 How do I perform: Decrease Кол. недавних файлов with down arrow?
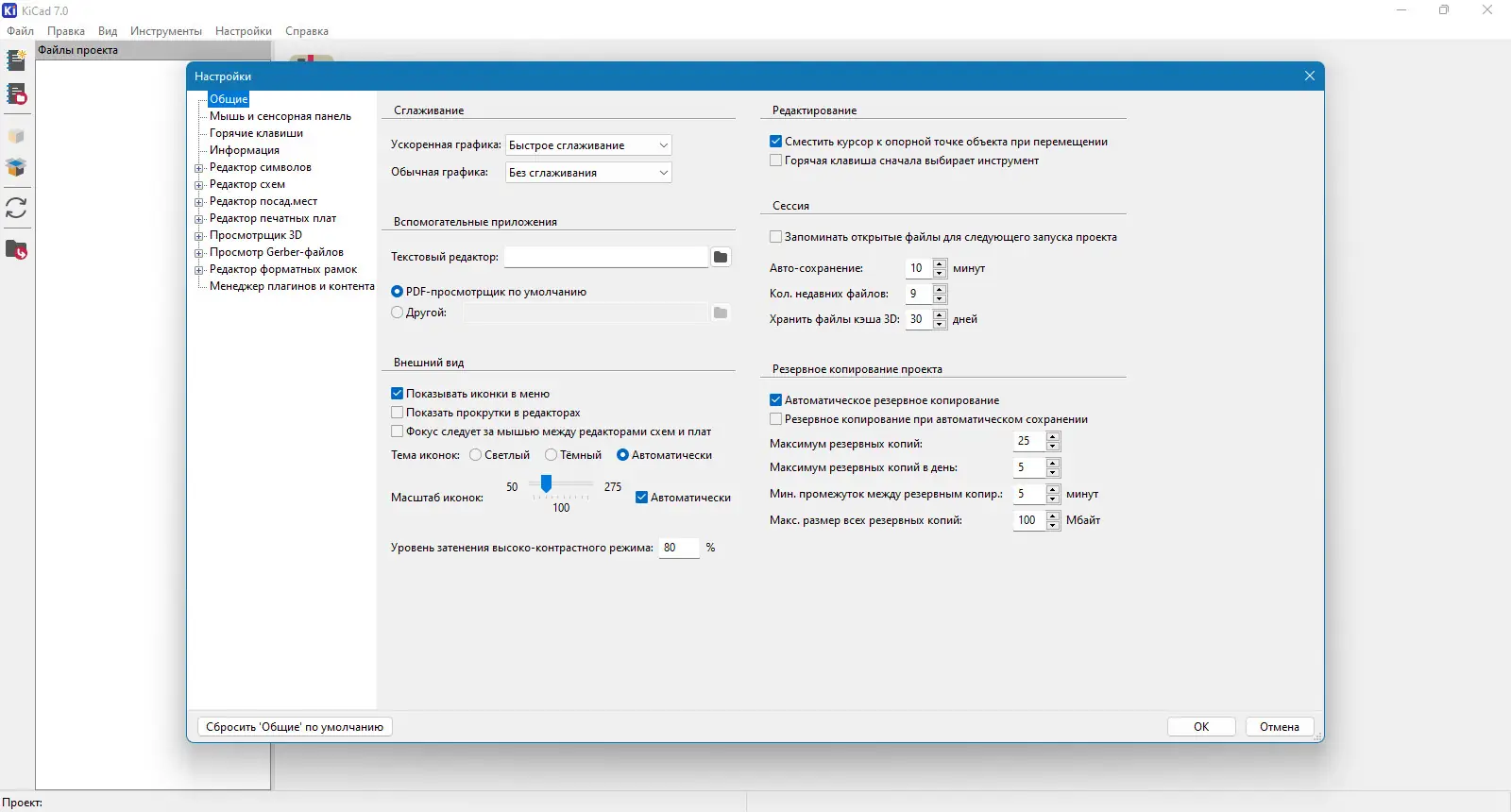tap(940, 299)
